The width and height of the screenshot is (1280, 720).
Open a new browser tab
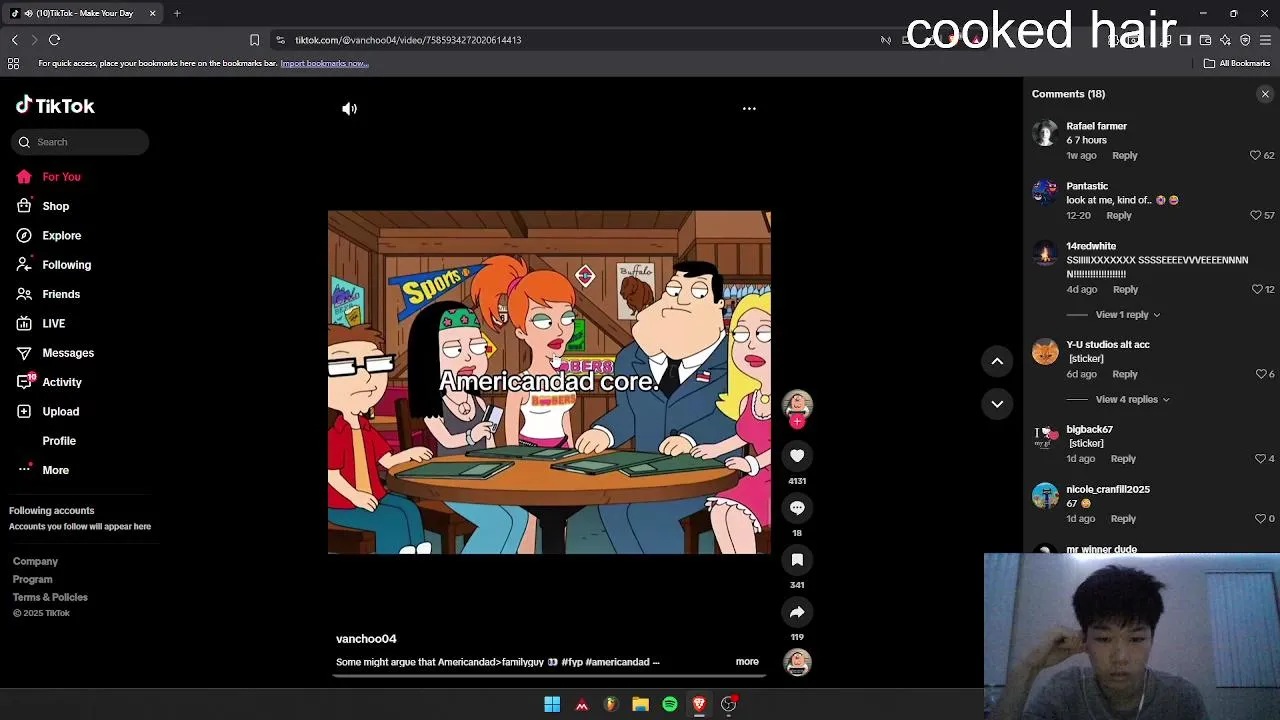click(177, 13)
